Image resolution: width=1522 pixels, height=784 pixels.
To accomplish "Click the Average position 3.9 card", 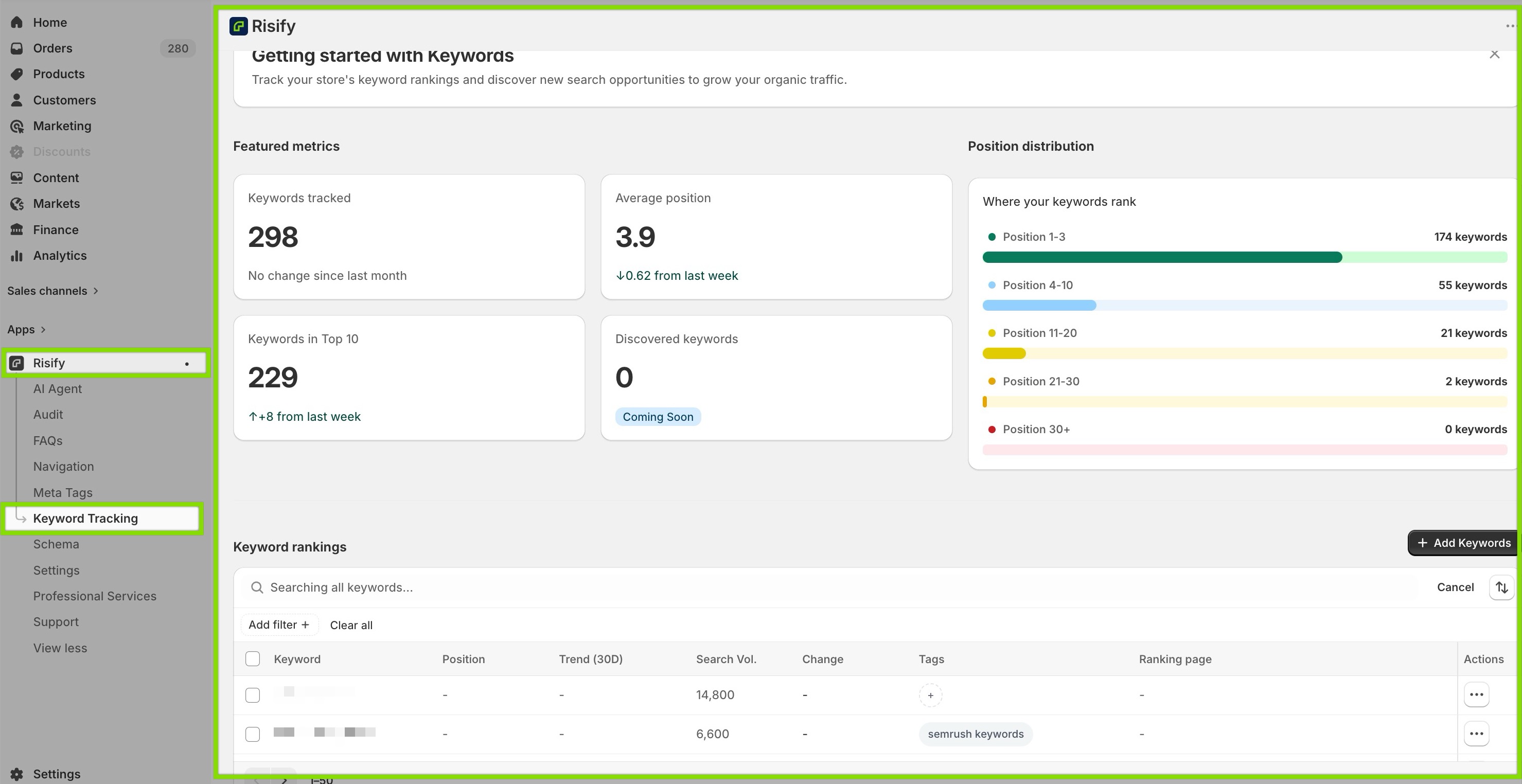I will (x=776, y=237).
